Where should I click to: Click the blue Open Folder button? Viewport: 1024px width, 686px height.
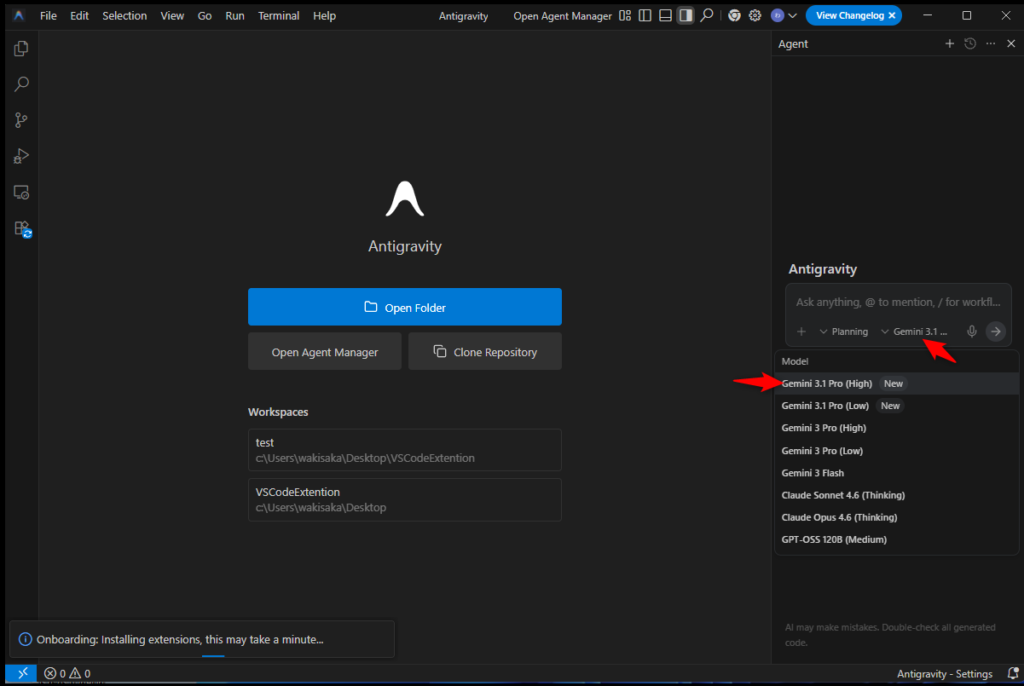[x=404, y=307]
